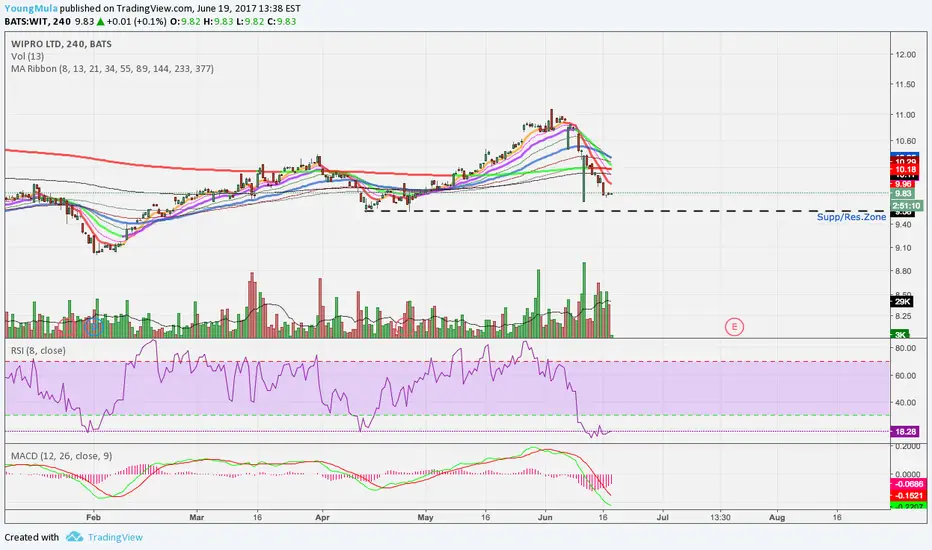932x550 pixels.
Task: Click the Aug label on time axis
Action: pyautogui.click(x=777, y=517)
